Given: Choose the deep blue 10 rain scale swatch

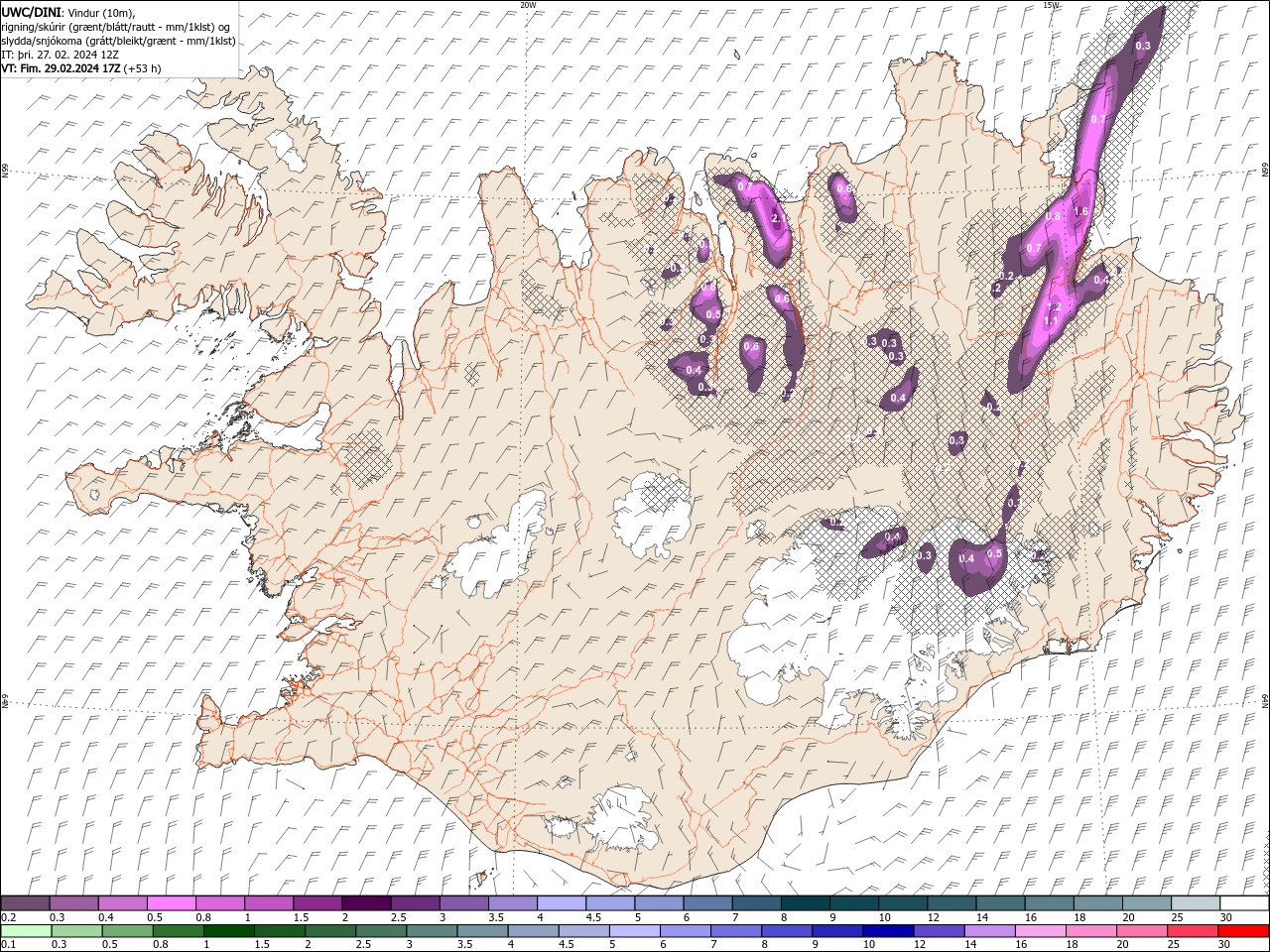Looking at the screenshot, I should [887, 931].
